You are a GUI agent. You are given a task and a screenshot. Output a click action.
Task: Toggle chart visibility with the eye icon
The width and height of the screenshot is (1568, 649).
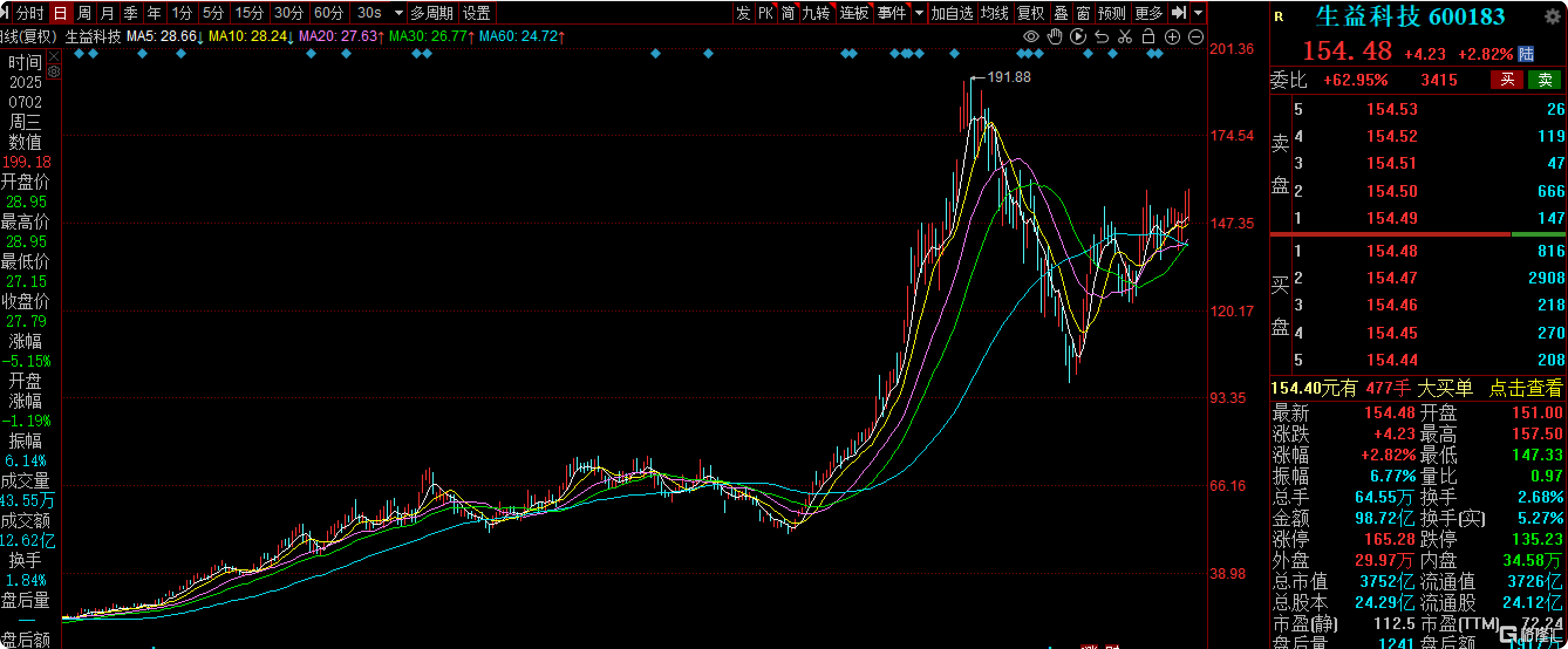1031,37
